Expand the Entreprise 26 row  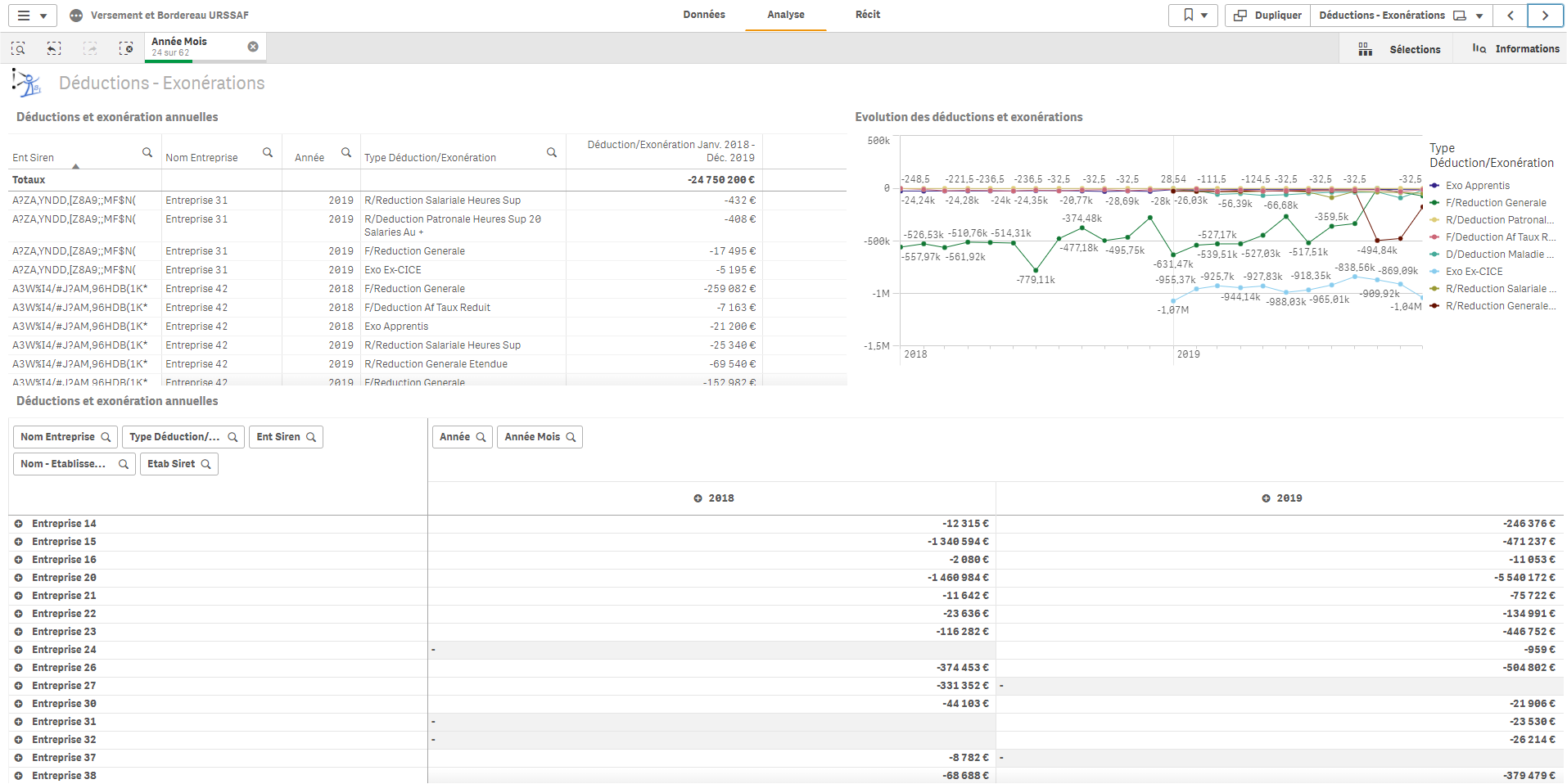[x=18, y=668]
